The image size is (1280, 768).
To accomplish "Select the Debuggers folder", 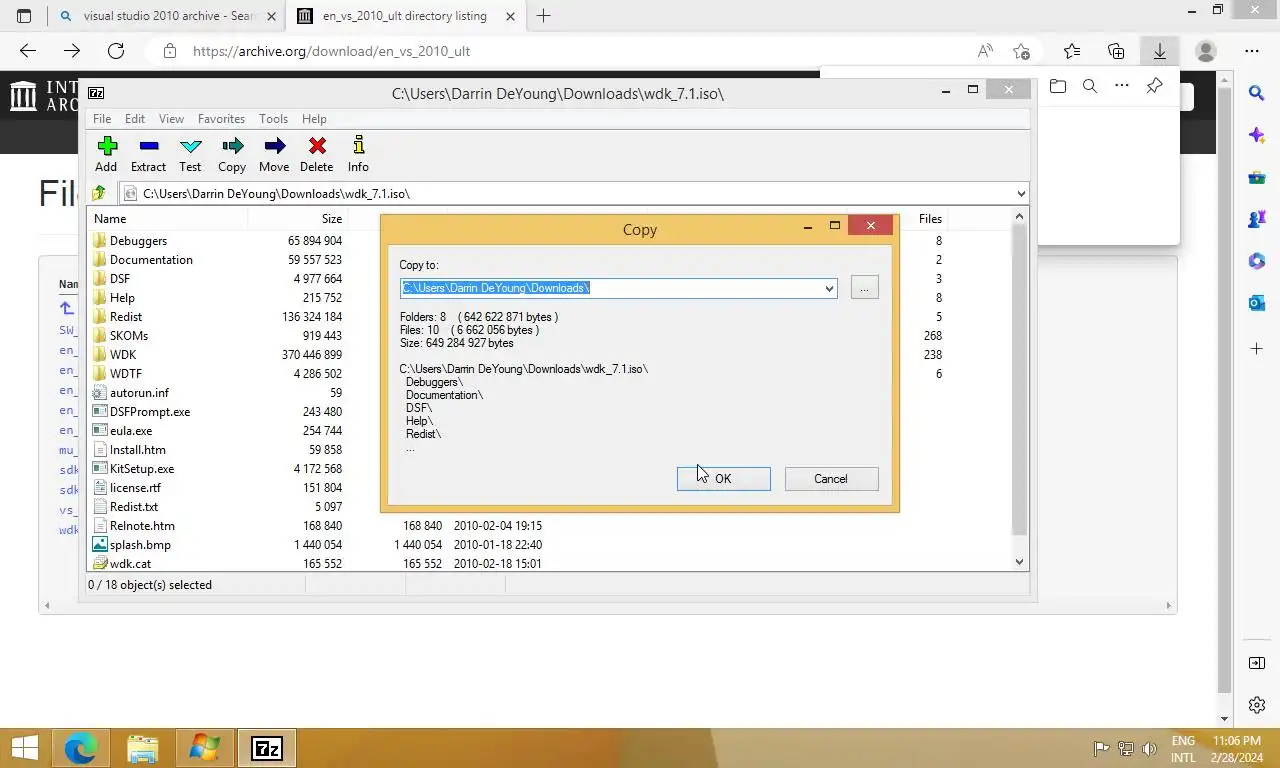I will pyautogui.click(x=138, y=241).
